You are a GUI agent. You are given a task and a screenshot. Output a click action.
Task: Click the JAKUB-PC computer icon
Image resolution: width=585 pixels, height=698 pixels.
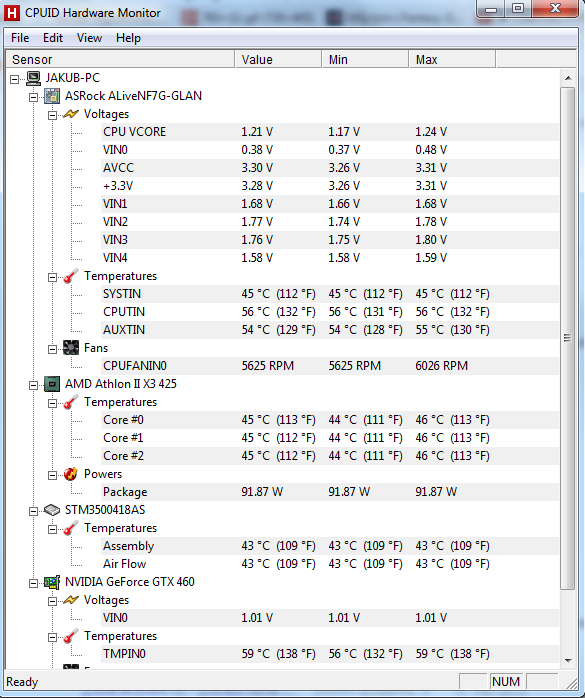tap(33, 78)
